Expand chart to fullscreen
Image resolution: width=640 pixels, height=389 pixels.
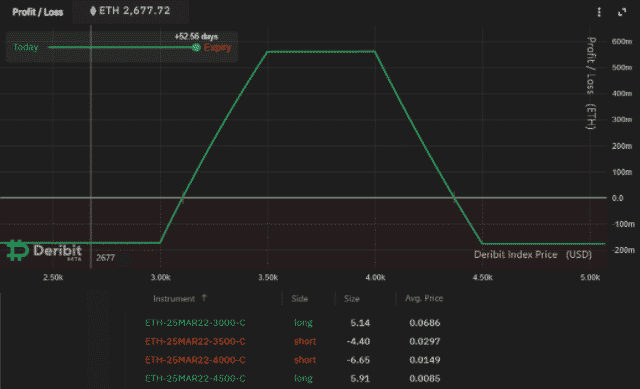[622, 12]
